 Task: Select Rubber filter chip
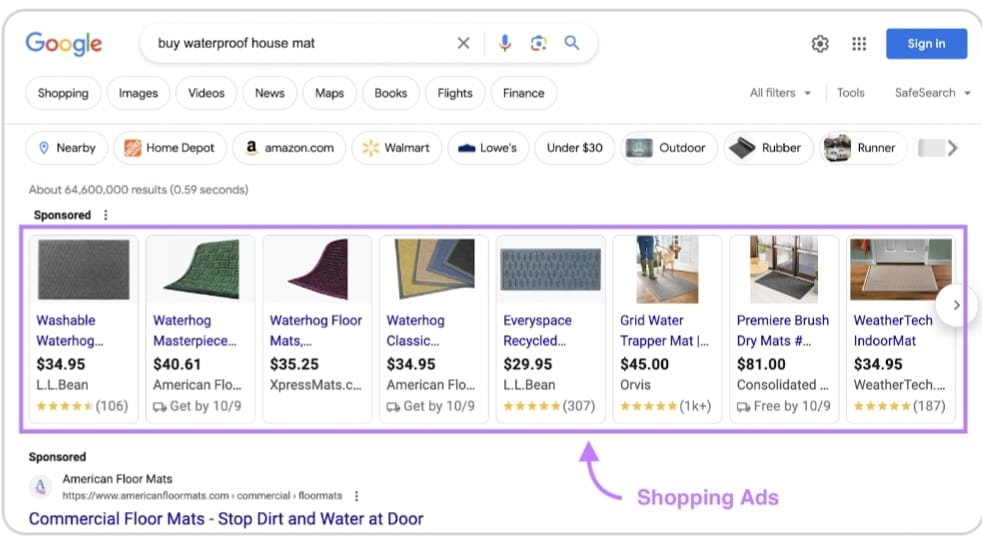768,148
